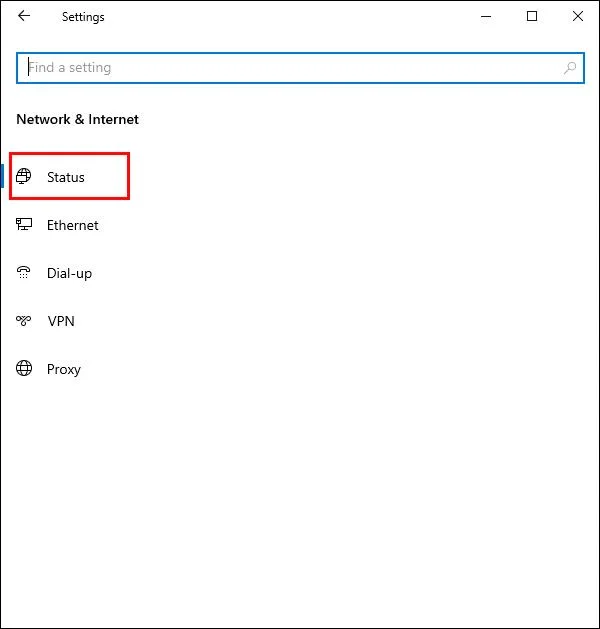Click the Network & Internet heading

click(x=78, y=119)
